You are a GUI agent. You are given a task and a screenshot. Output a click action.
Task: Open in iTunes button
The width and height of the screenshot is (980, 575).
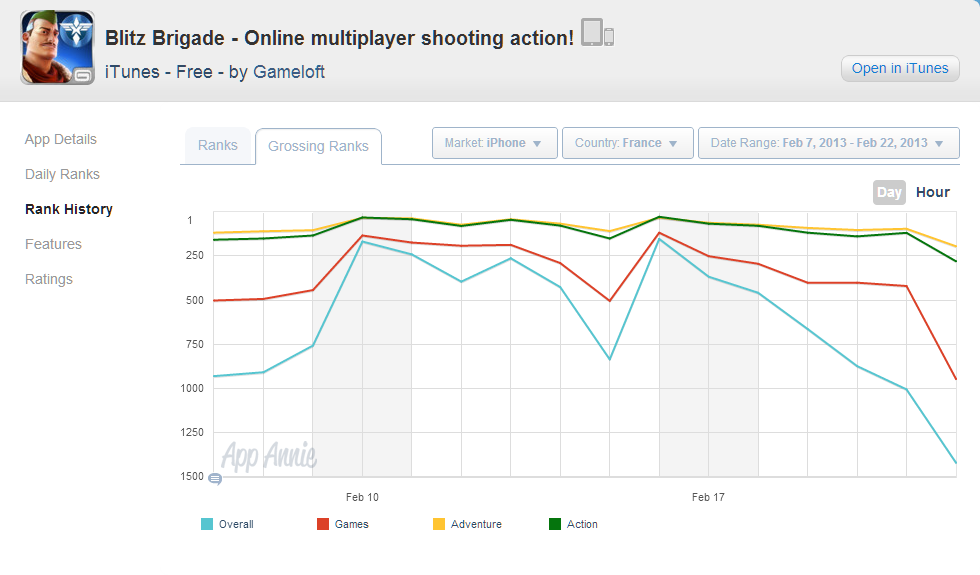[x=900, y=69]
